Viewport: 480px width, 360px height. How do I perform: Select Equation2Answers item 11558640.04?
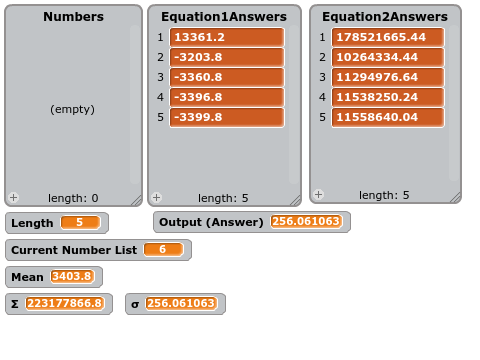388,117
